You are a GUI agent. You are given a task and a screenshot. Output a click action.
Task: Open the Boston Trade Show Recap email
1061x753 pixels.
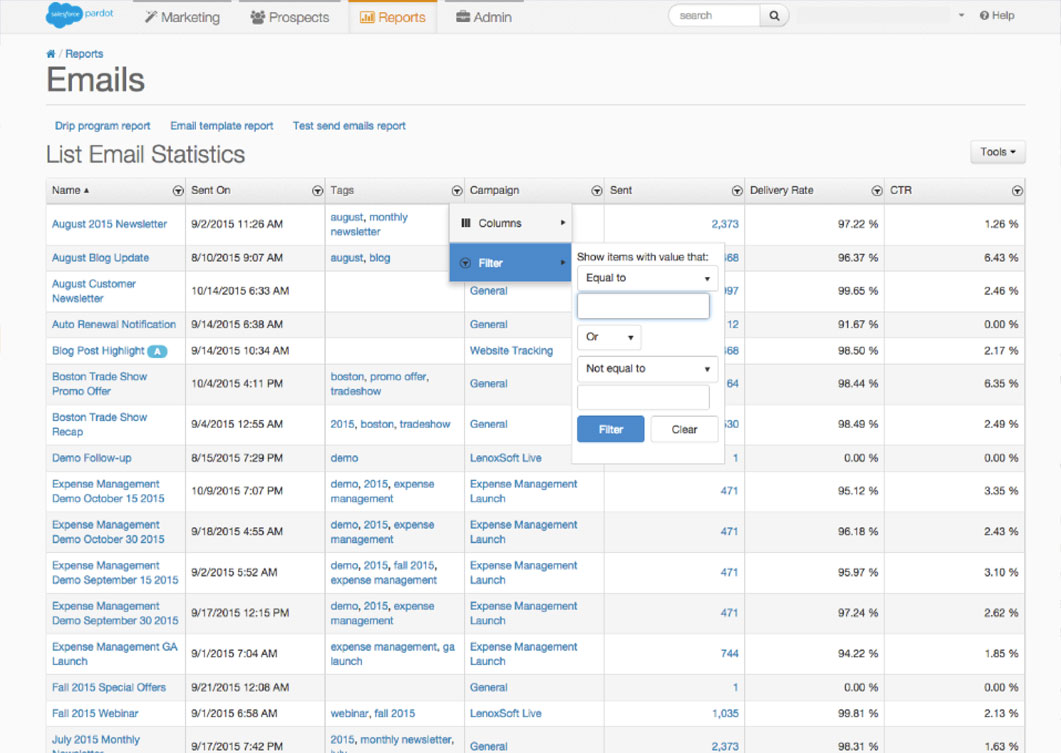tap(99, 425)
